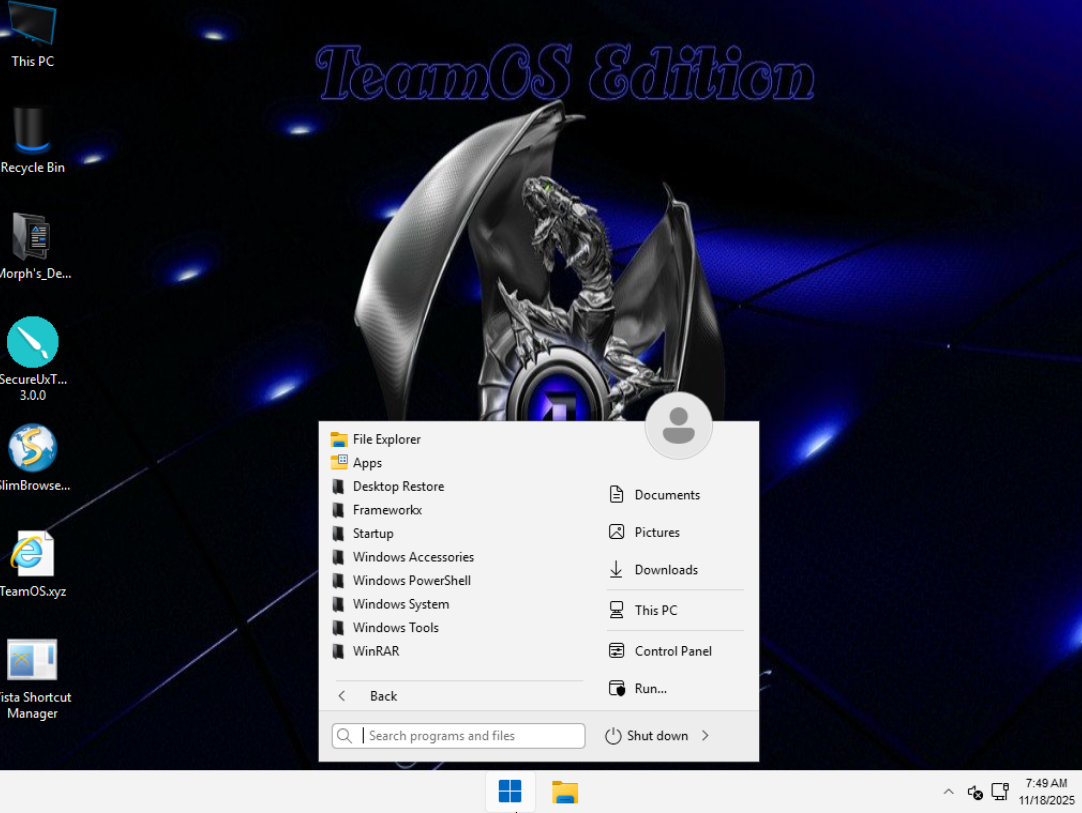This screenshot has width=1082, height=813.
Task: Click the WinRAR folder icon
Action: 338,651
